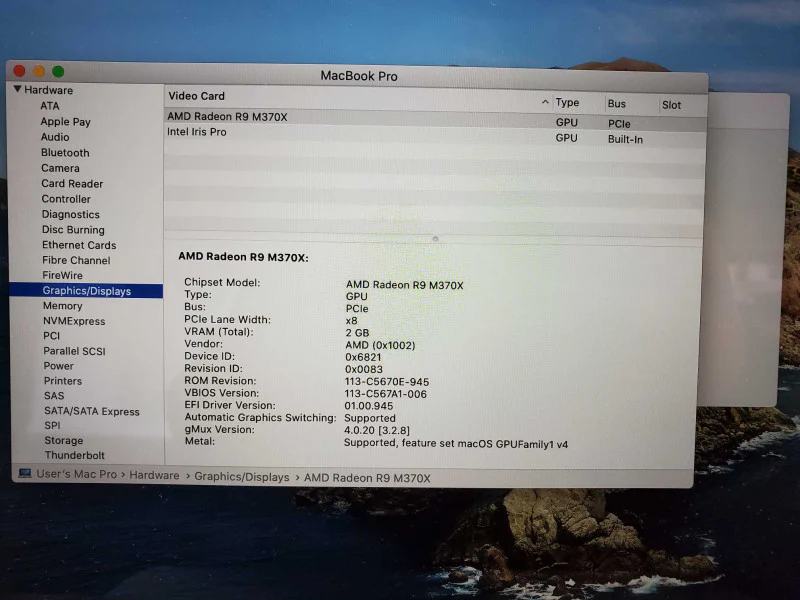The height and width of the screenshot is (600, 800).
Task: Open SAS section
Action: pos(54,396)
